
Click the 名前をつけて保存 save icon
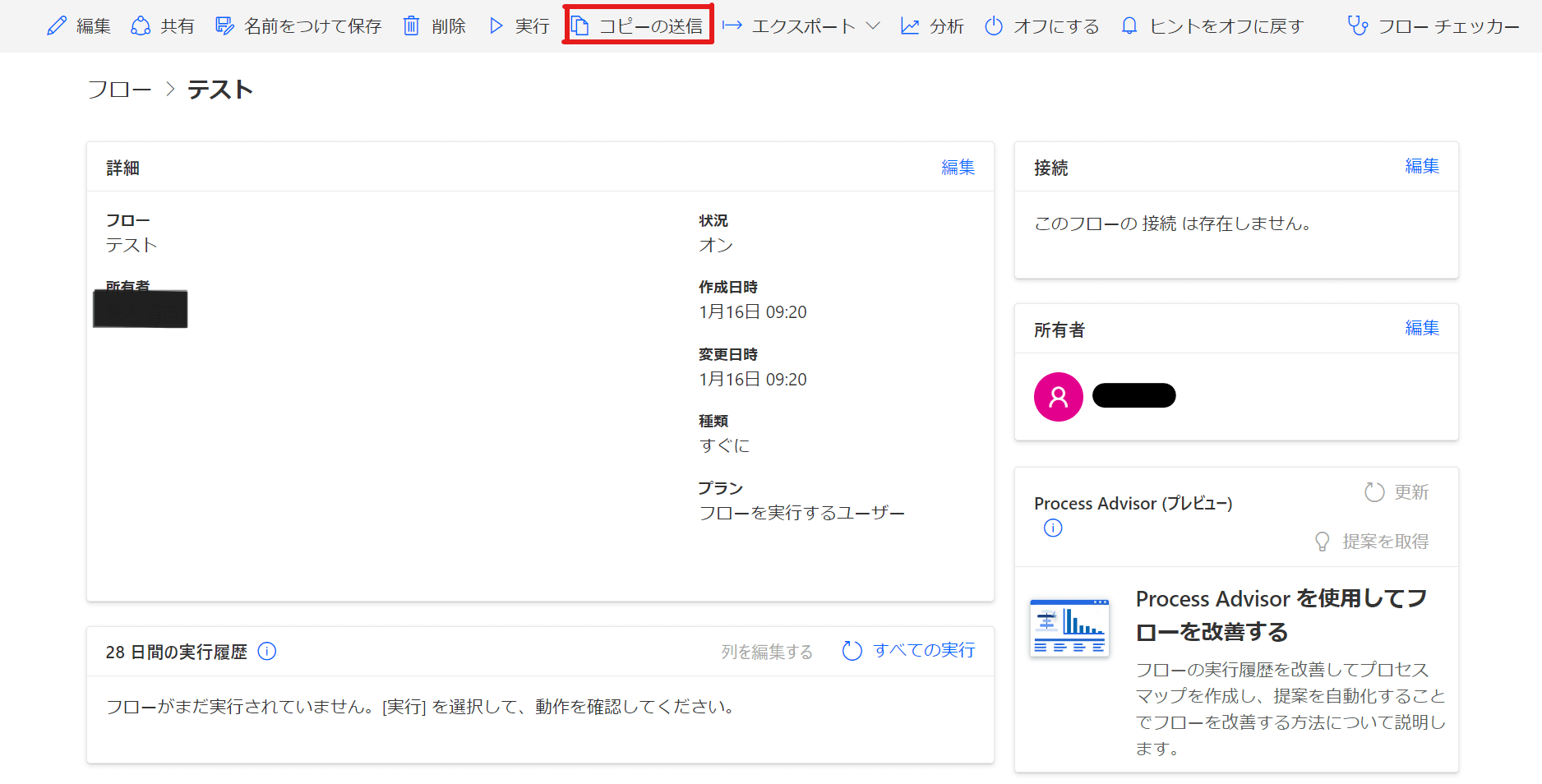[x=224, y=26]
